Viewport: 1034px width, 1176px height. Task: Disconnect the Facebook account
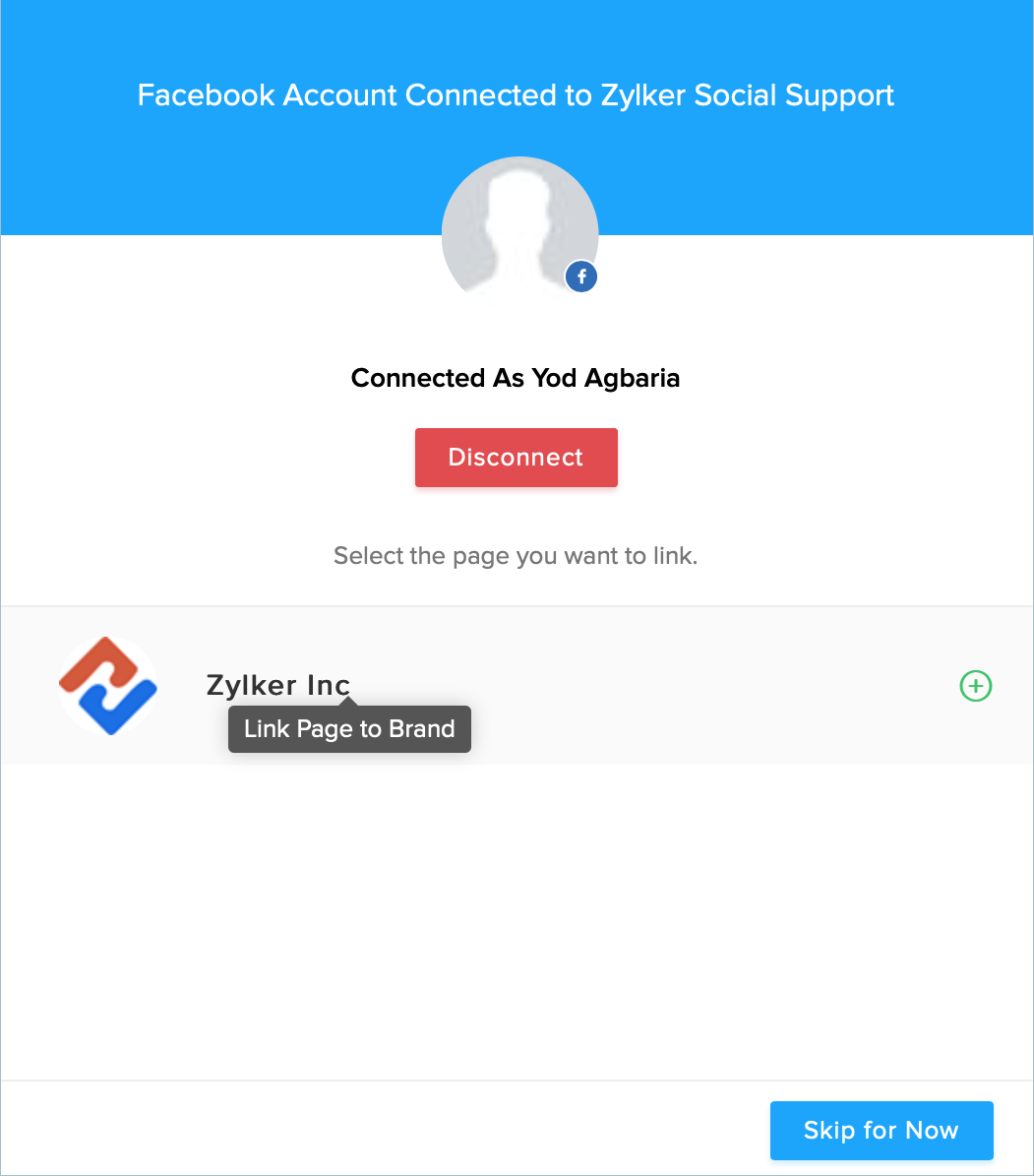[516, 458]
